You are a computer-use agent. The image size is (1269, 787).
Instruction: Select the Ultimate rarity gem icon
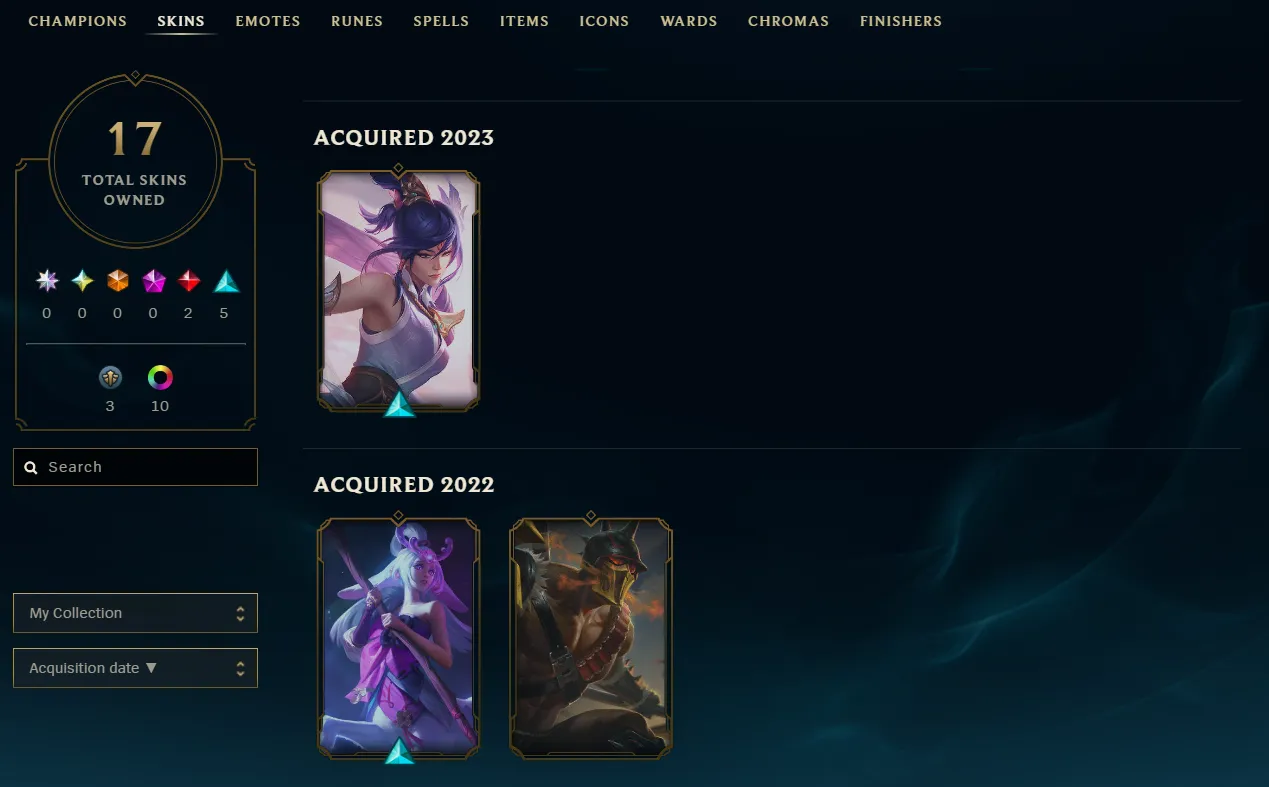click(82, 281)
